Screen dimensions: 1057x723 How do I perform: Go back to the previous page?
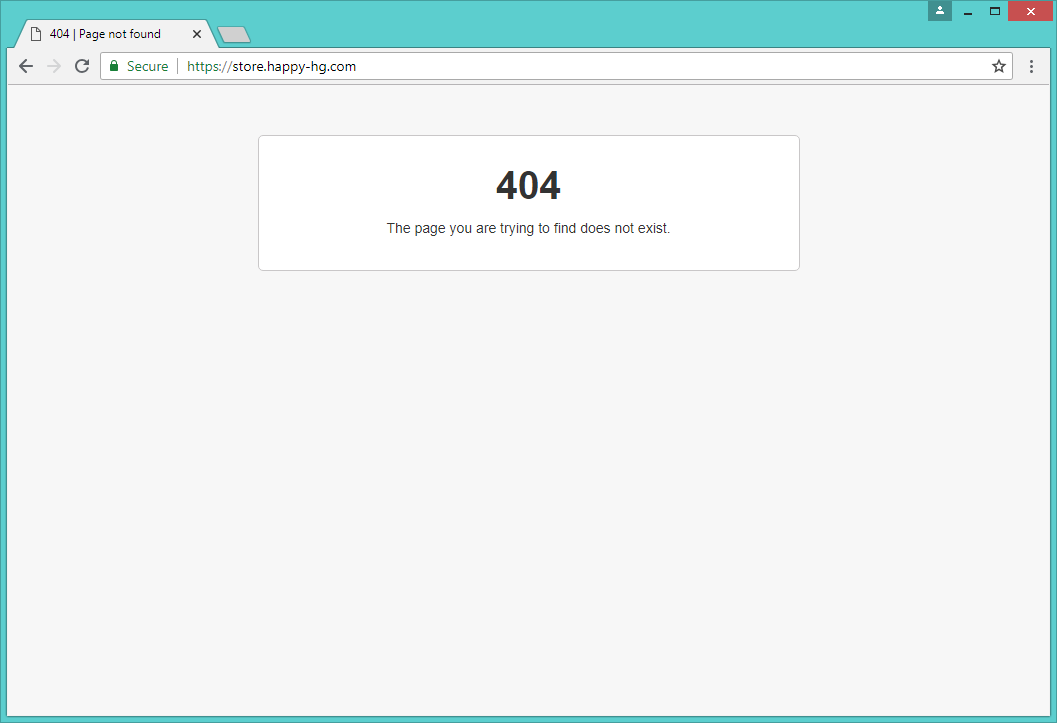pyautogui.click(x=26, y=66)
